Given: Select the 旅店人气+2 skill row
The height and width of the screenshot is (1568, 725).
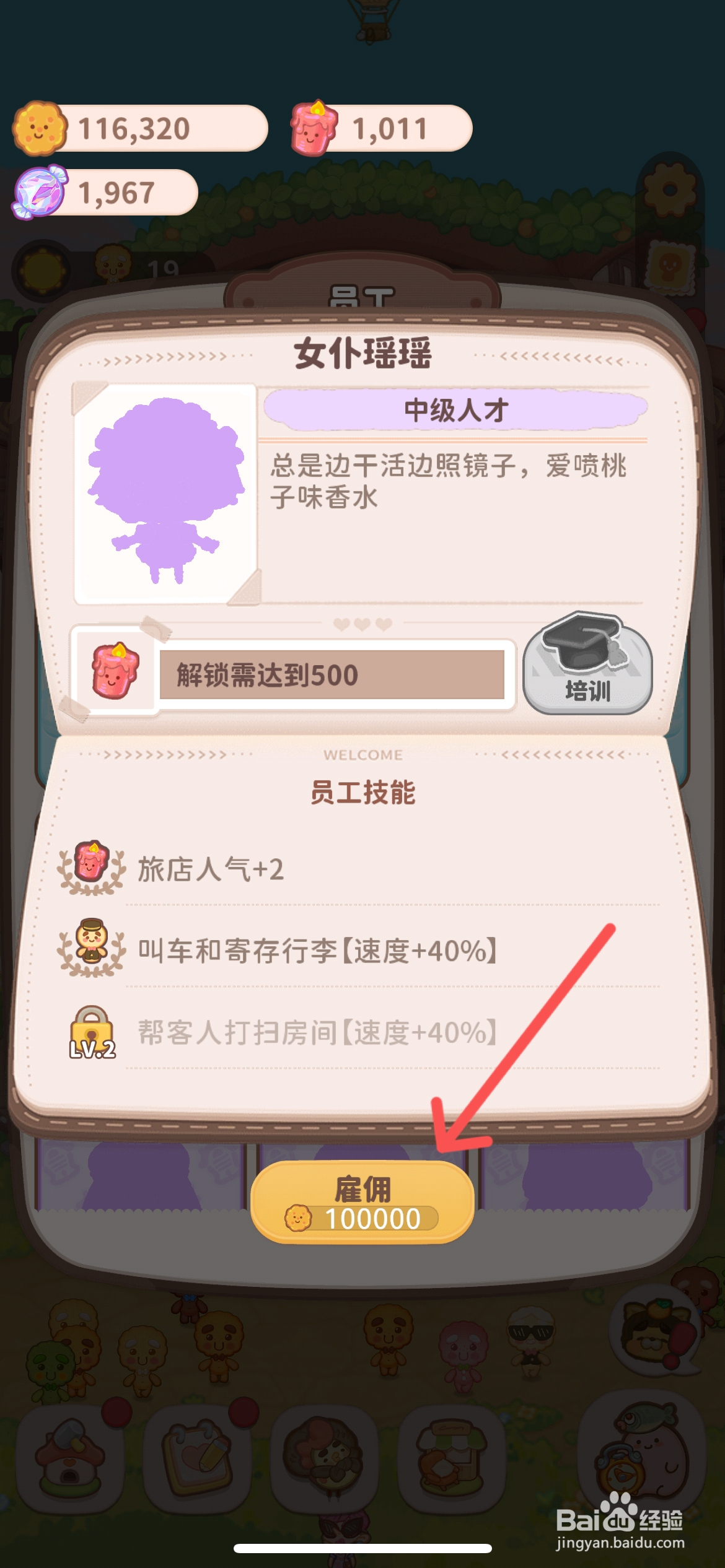Looking at the screenshot, I should click(359, 869).
